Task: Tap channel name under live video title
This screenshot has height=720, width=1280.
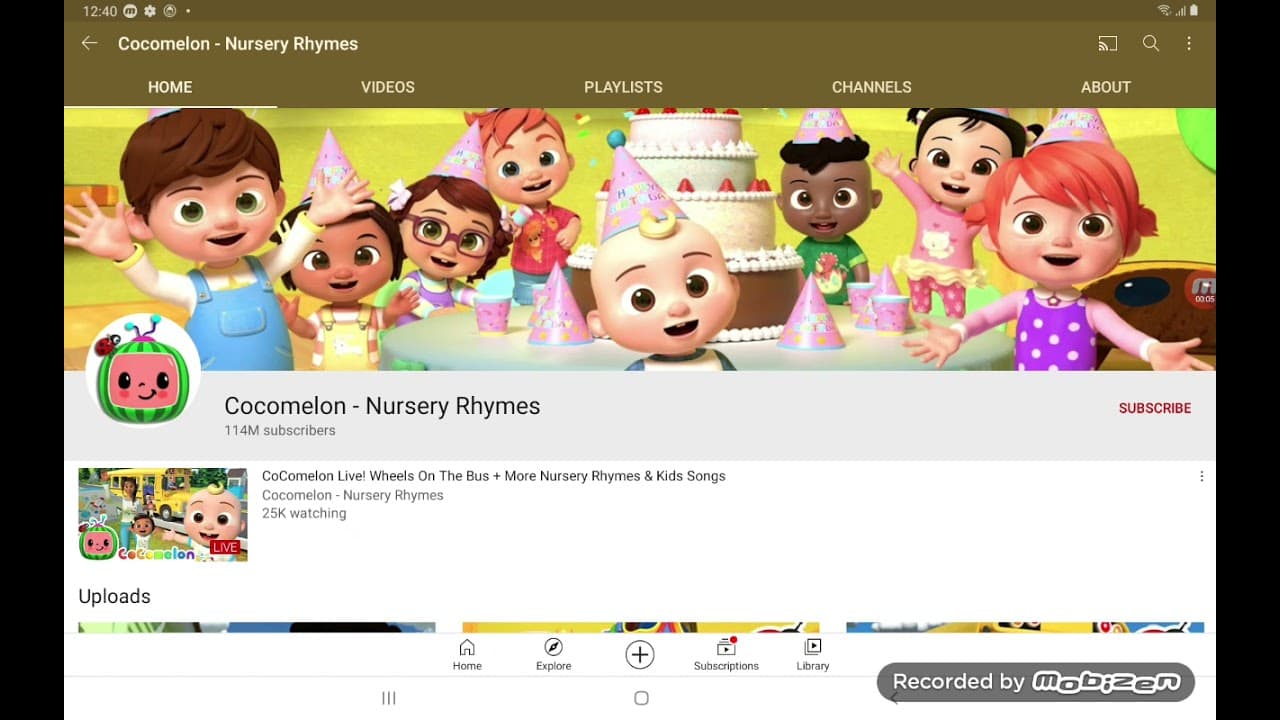Action: point(353,495)
